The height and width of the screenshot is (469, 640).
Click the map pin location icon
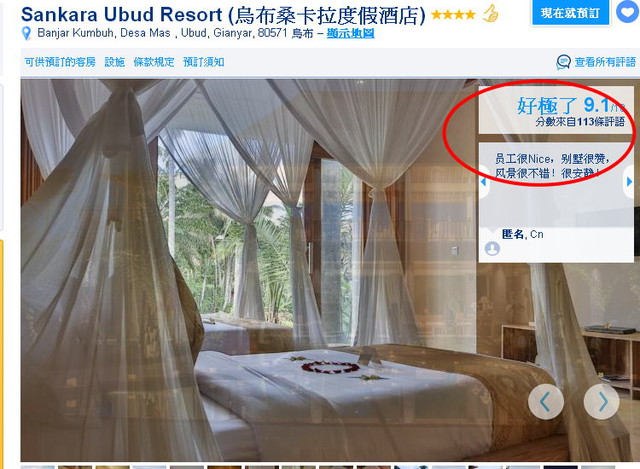(26, 33)
